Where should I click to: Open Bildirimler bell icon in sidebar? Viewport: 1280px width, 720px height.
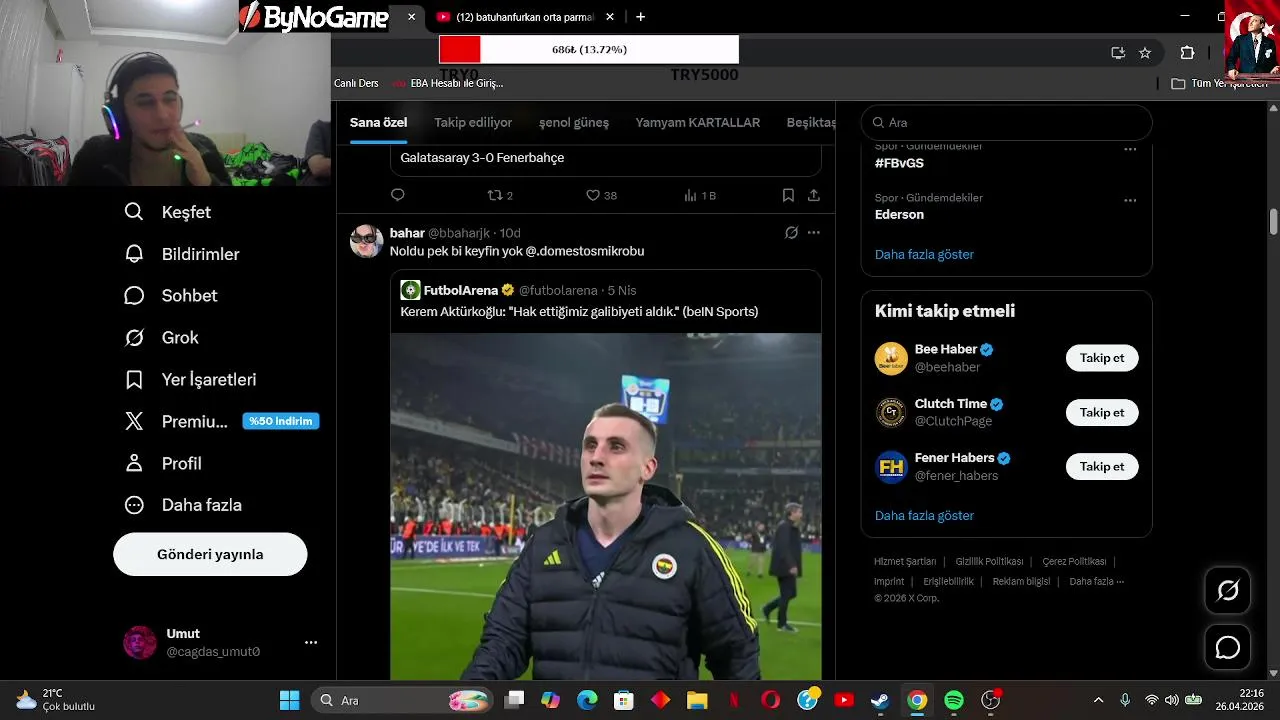[x=134, y=254]
